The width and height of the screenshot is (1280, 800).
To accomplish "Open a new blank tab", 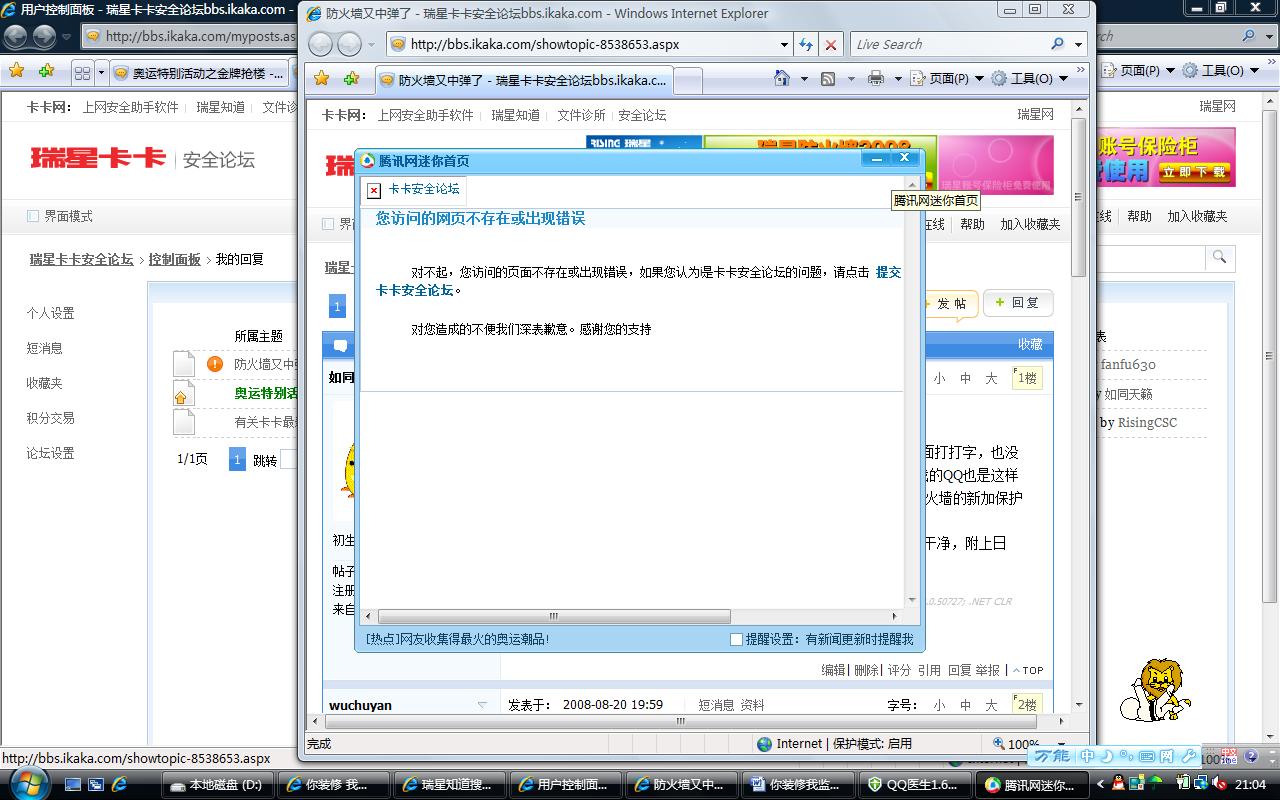I will (688, 80).
